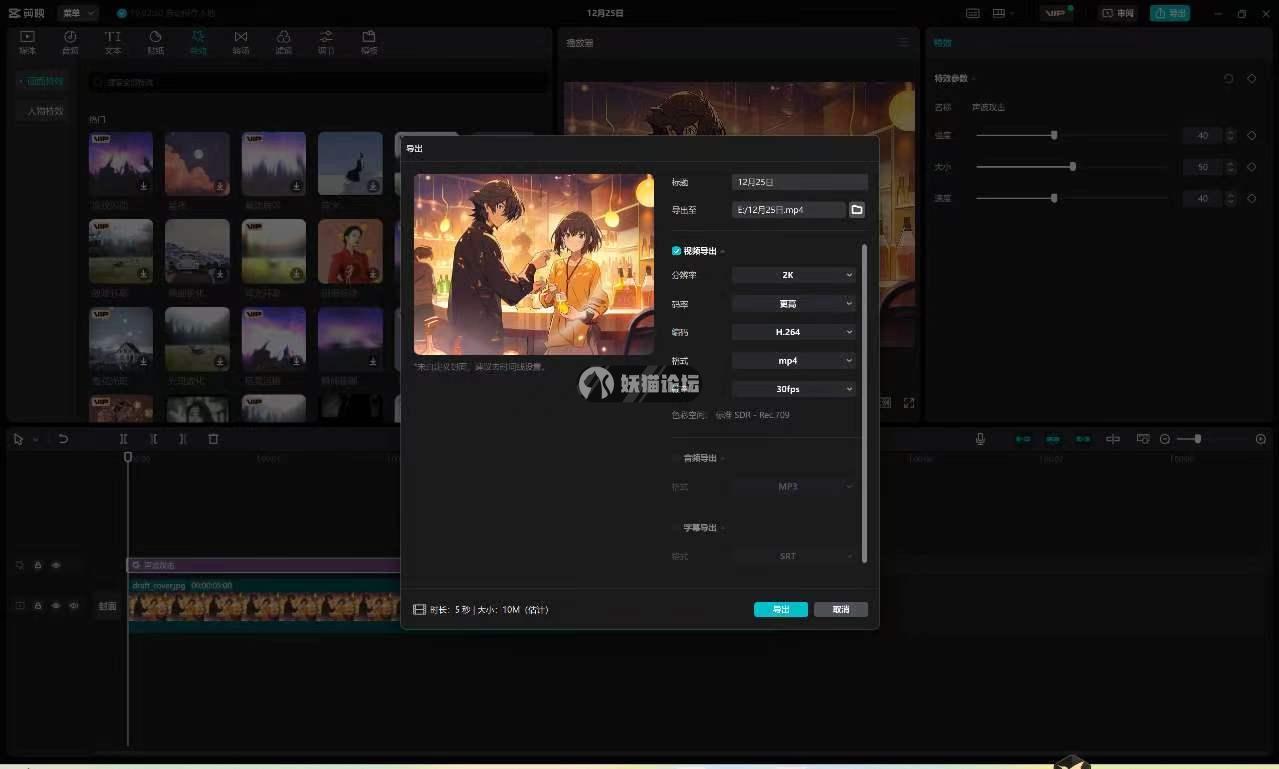1279x769 pixels.
Task: Click the keyboard shortcuts icon in top bar
Action: click(x=973, y=13)
